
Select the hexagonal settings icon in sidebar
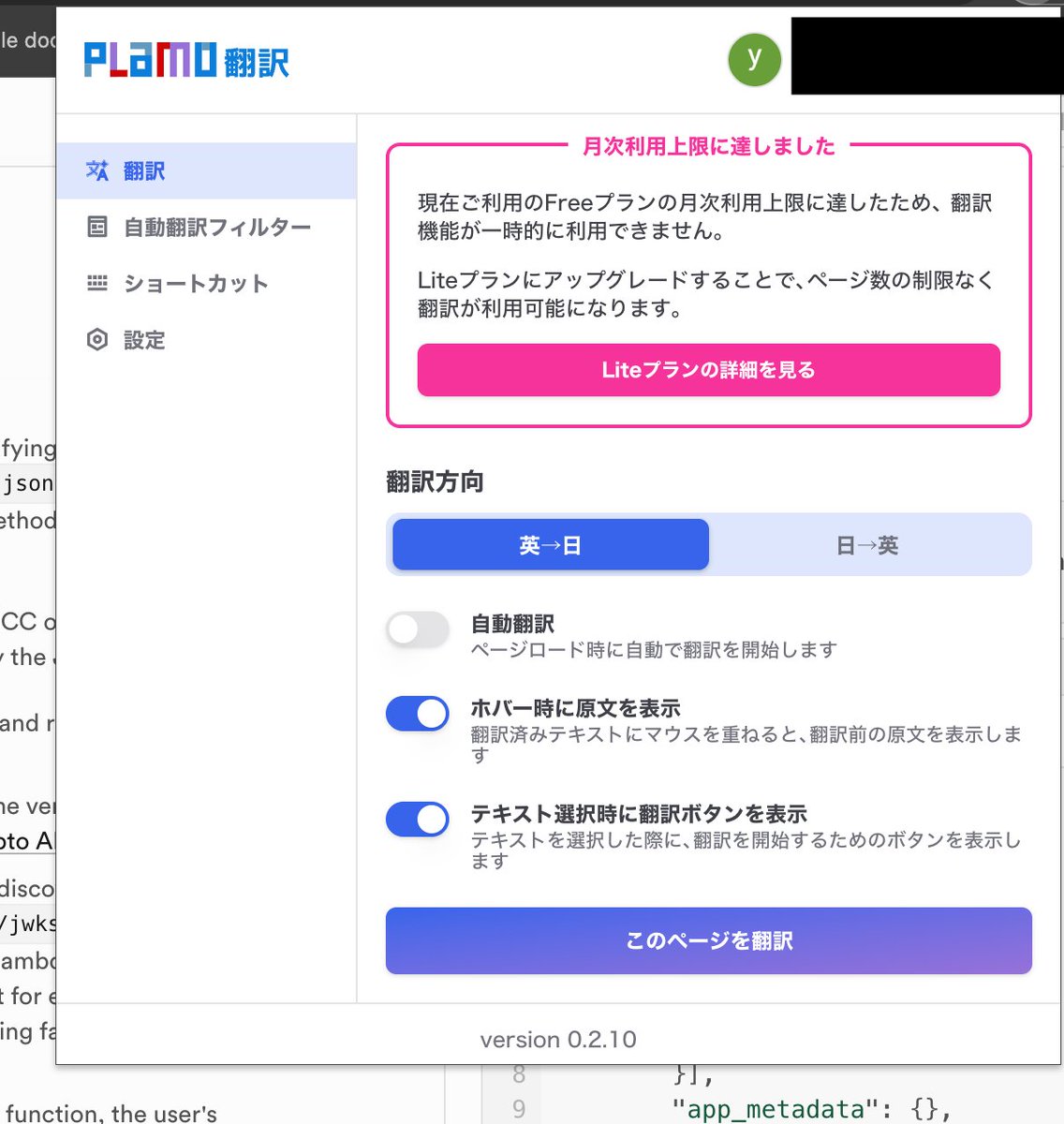97,340
